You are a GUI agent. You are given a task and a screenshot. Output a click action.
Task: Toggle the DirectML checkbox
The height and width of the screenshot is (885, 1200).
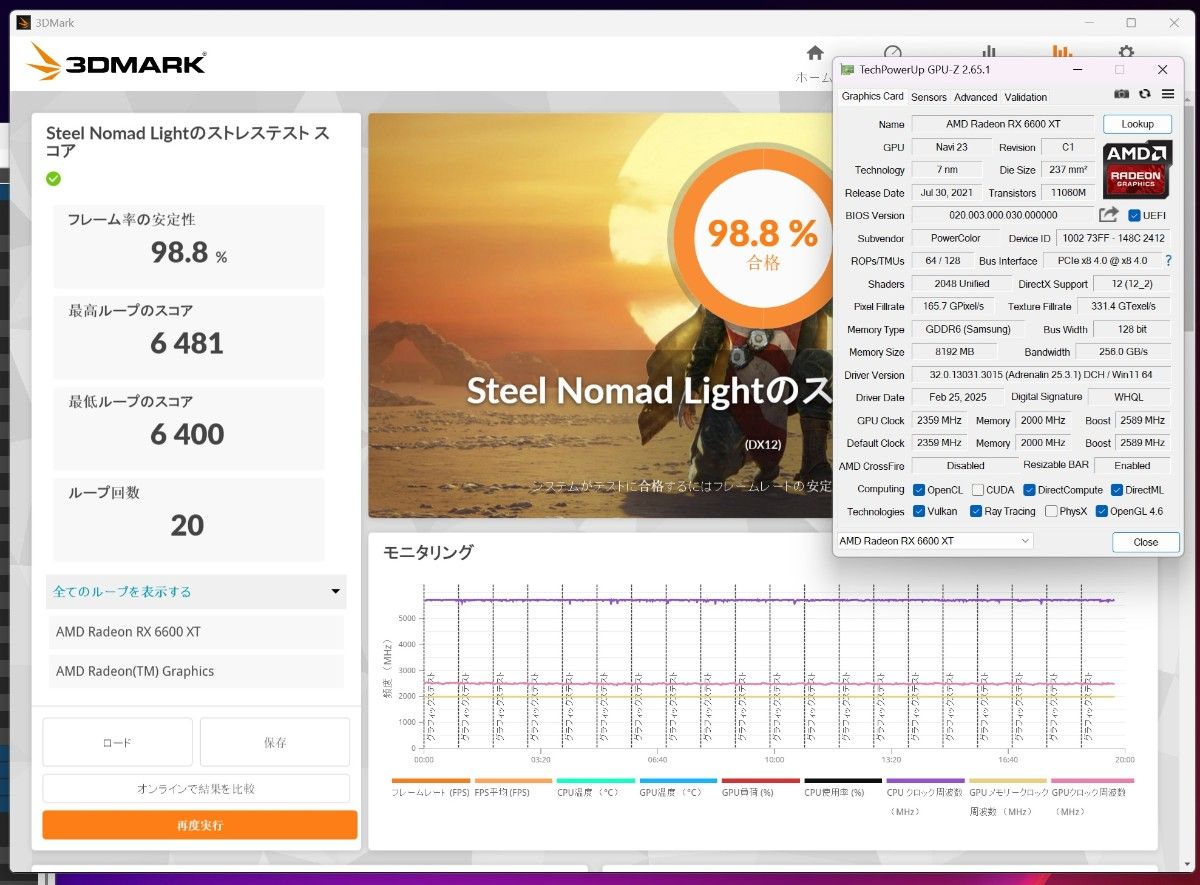pos(1117,490)
